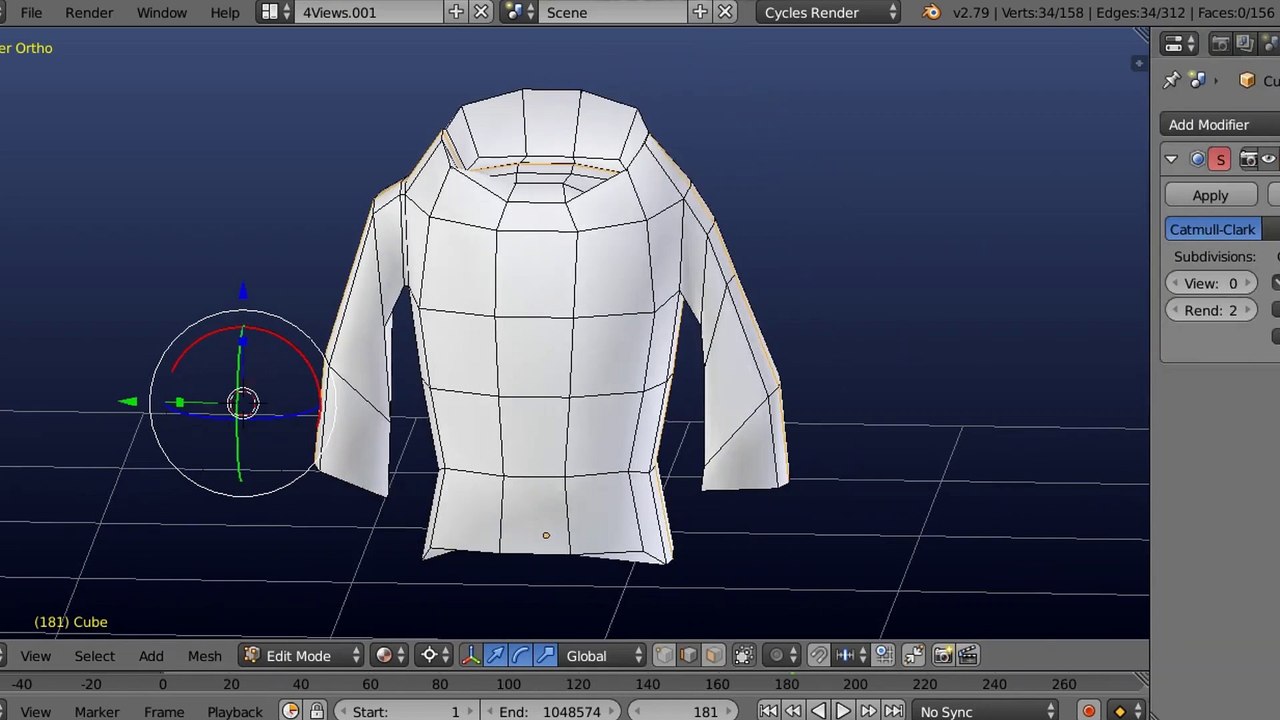This screenshot has height=720, width=1280.
Task: Toggle the 3D manipulator axes icon
Action: click(x=471, y=656)
